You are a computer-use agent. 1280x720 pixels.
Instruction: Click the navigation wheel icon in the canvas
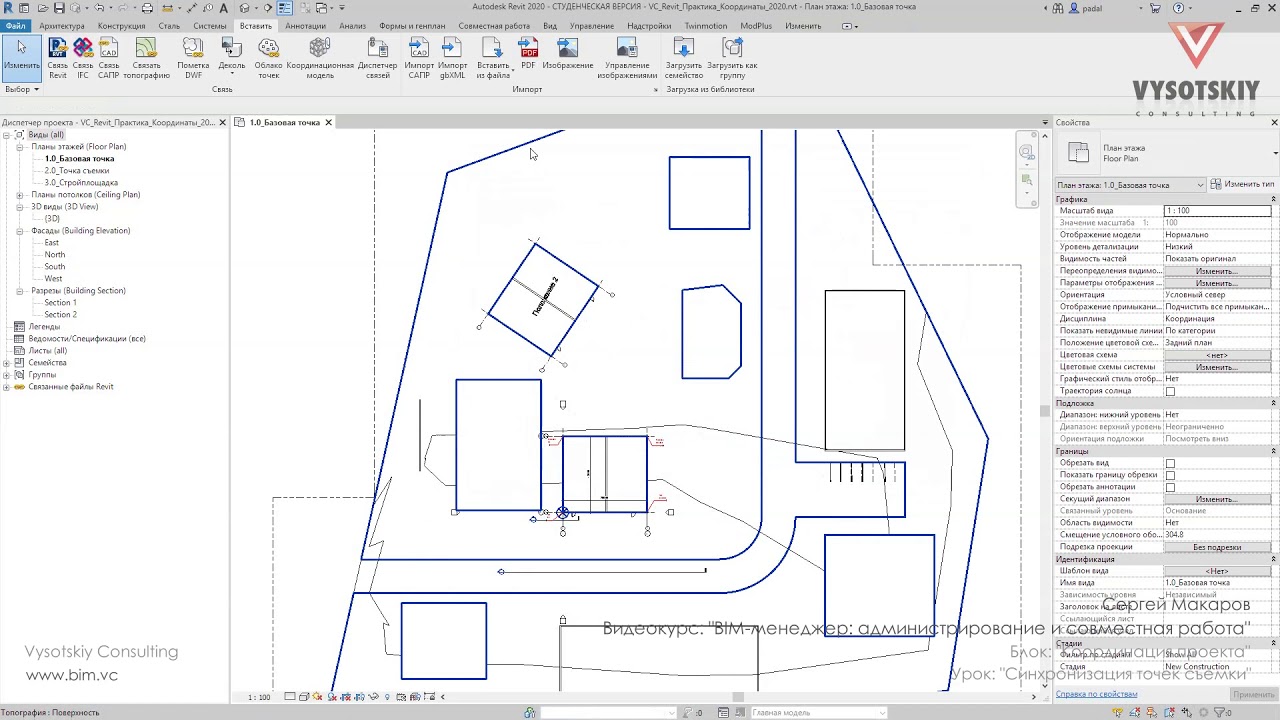(x=1026, y=152)
